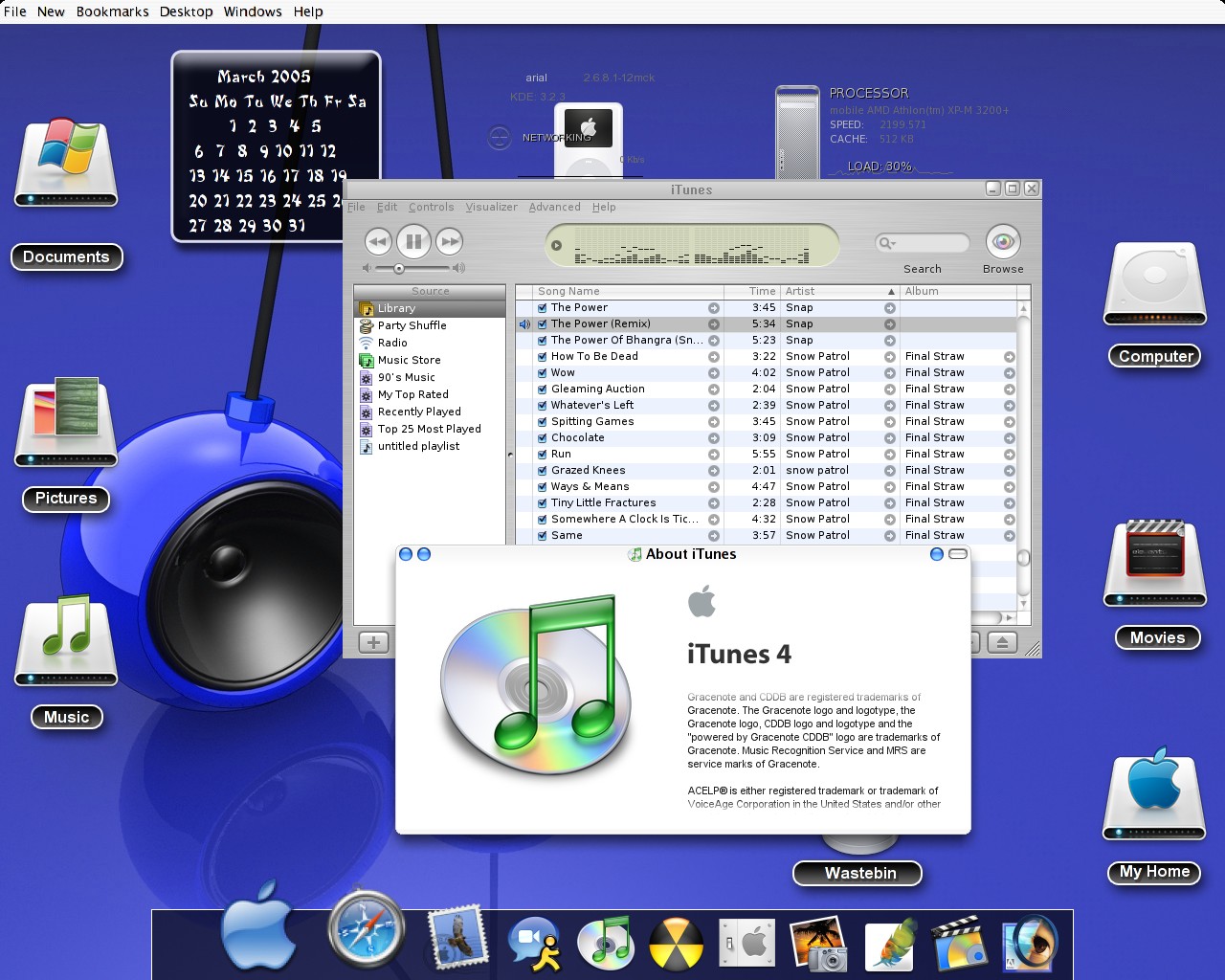Click the Browse eye icon in iTunes
The width and height of the screenshot is (1225, 980).
pyautogui.click(x=1003, y=241)
